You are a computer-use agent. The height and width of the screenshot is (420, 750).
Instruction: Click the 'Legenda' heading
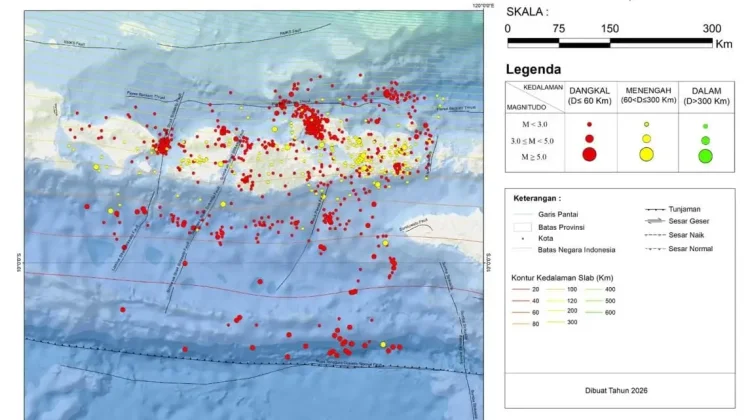coord(533,70)
